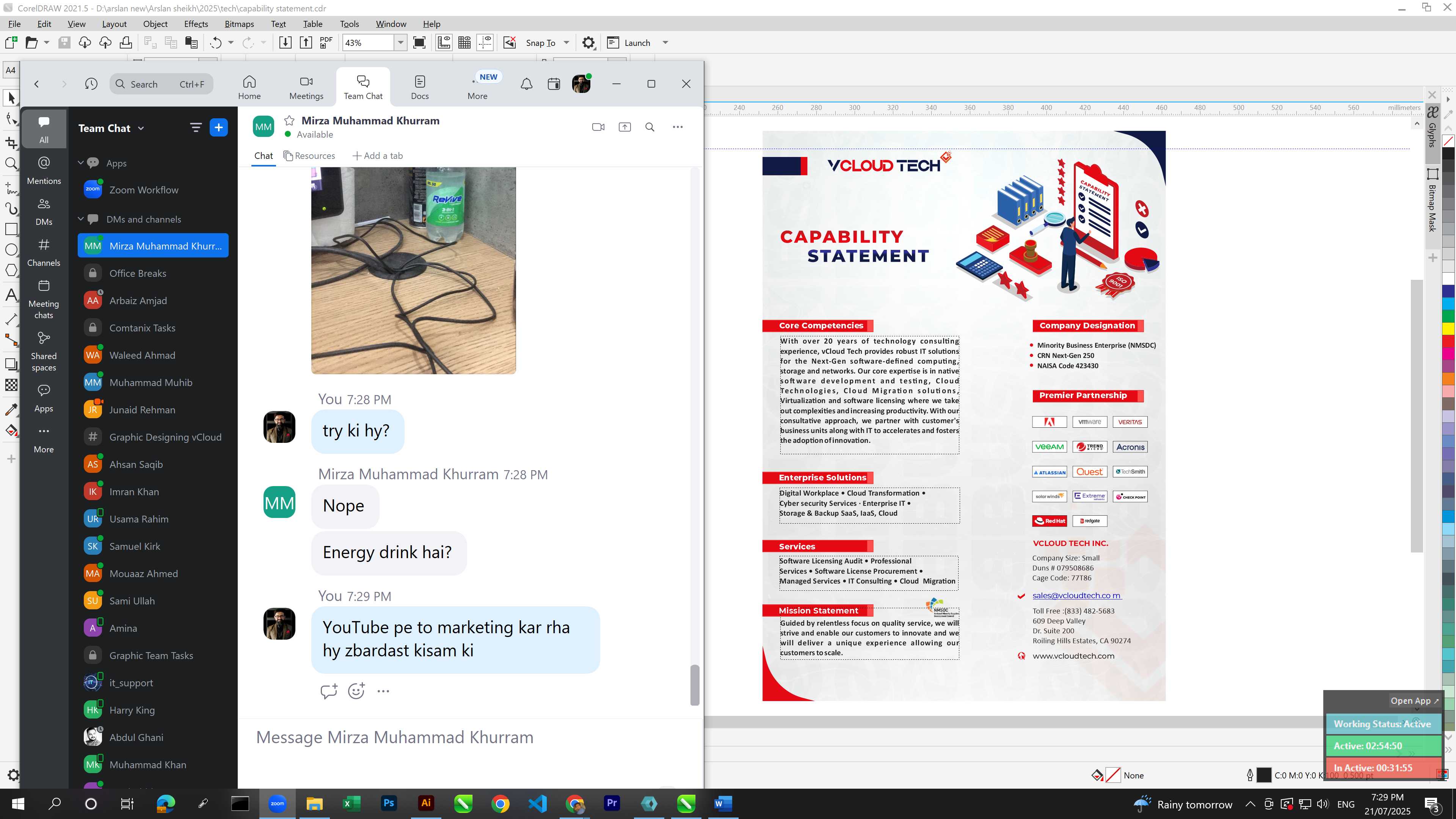Image resolution: width=1456 pixels, height=819 pixels.
Task: Click the Zoom history clock icon
Action: pos(91,84)
